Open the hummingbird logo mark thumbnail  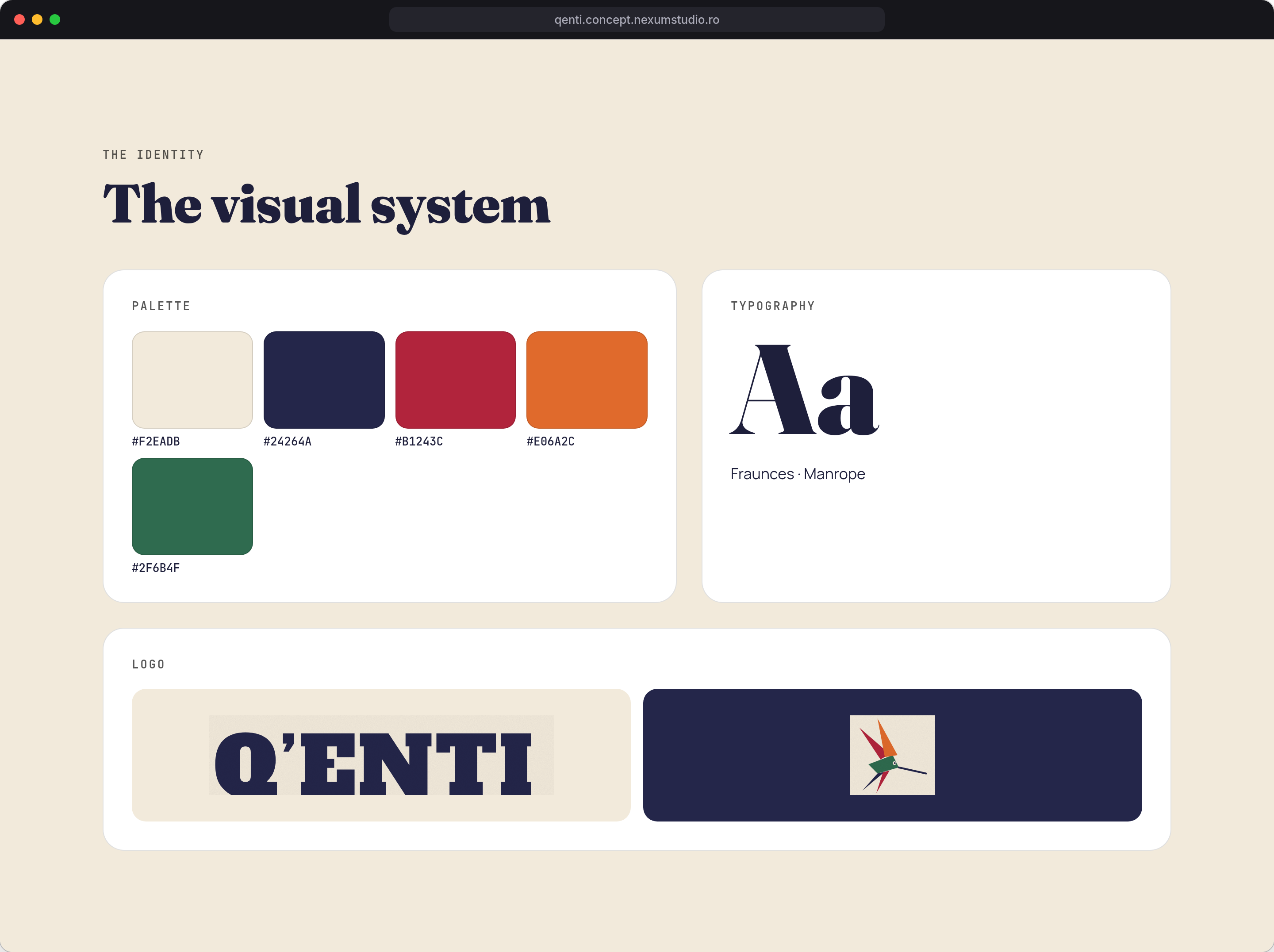[893, 755]
